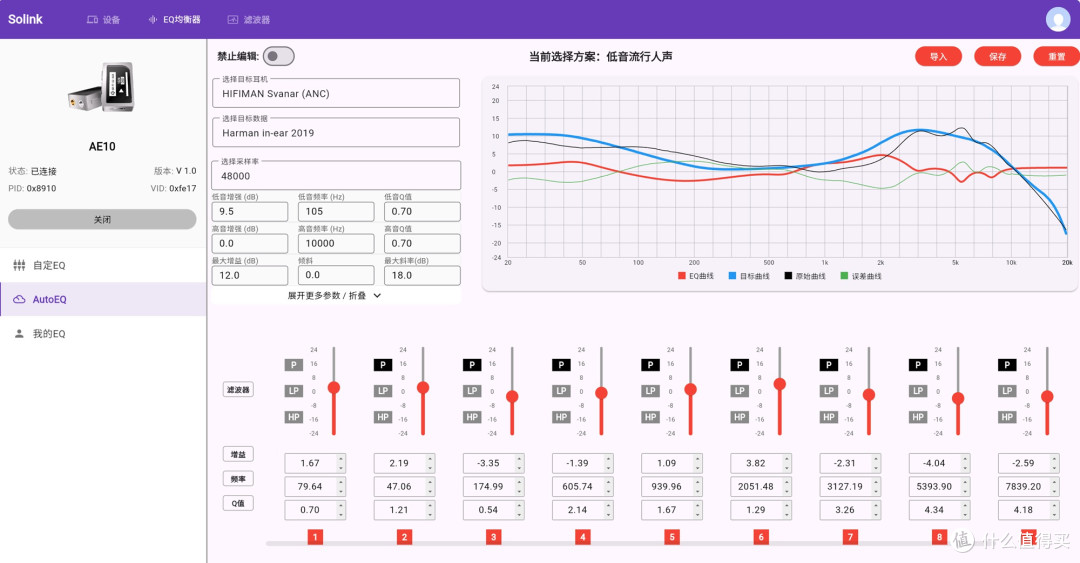Click the Q stepper for 1.67
The image size is (1080, 563).
click(698, 510)
